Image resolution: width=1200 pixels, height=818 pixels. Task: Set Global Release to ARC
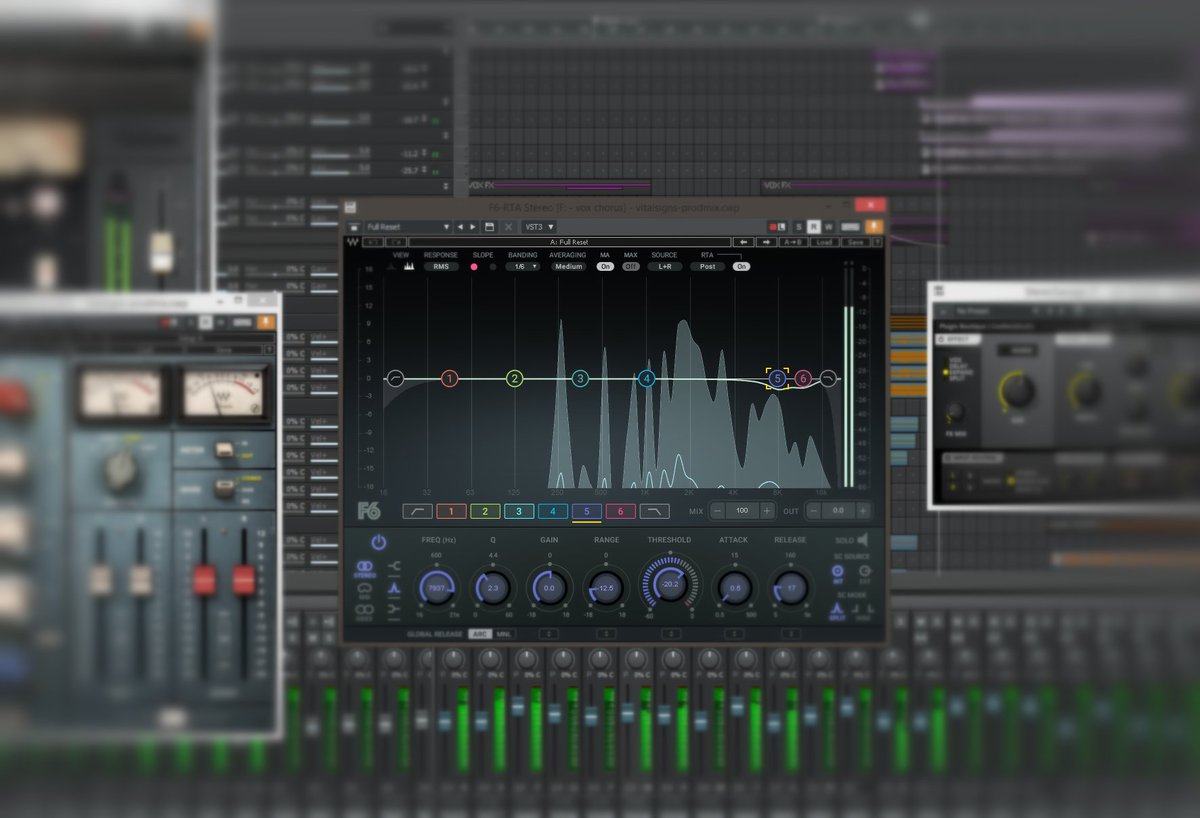coord(480,634)
